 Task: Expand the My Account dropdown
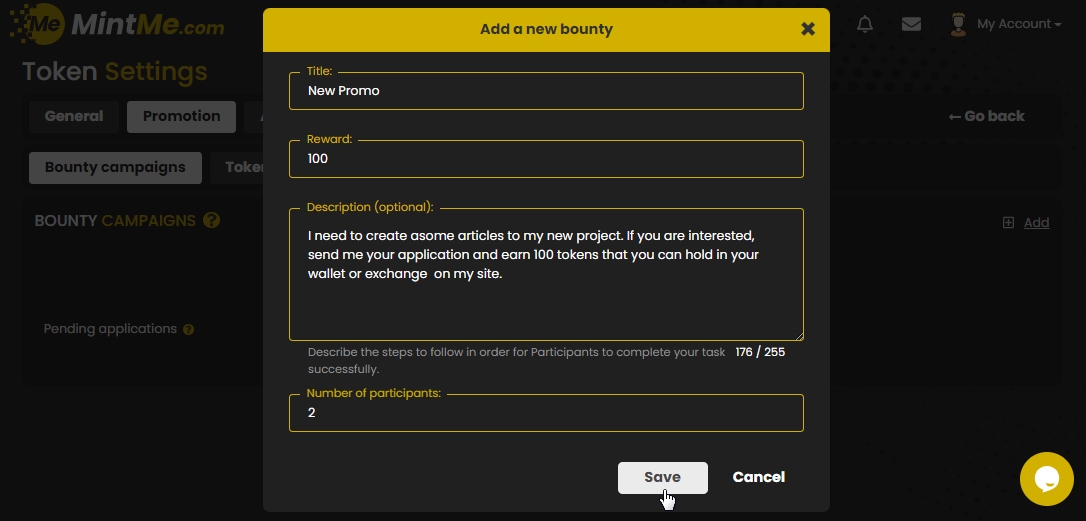point(1018,24)
